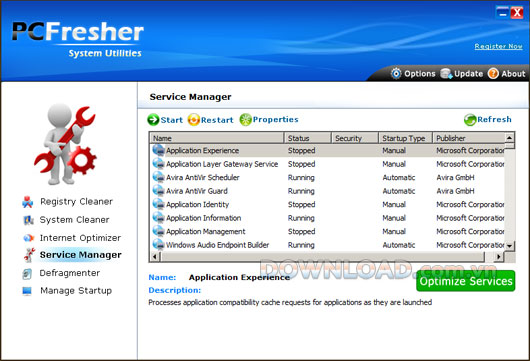Click the vertical scrollbar up arrow

(509, 138)
